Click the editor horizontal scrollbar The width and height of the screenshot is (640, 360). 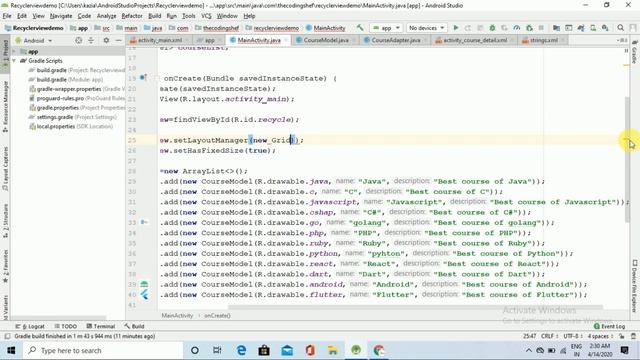point(415,307)
